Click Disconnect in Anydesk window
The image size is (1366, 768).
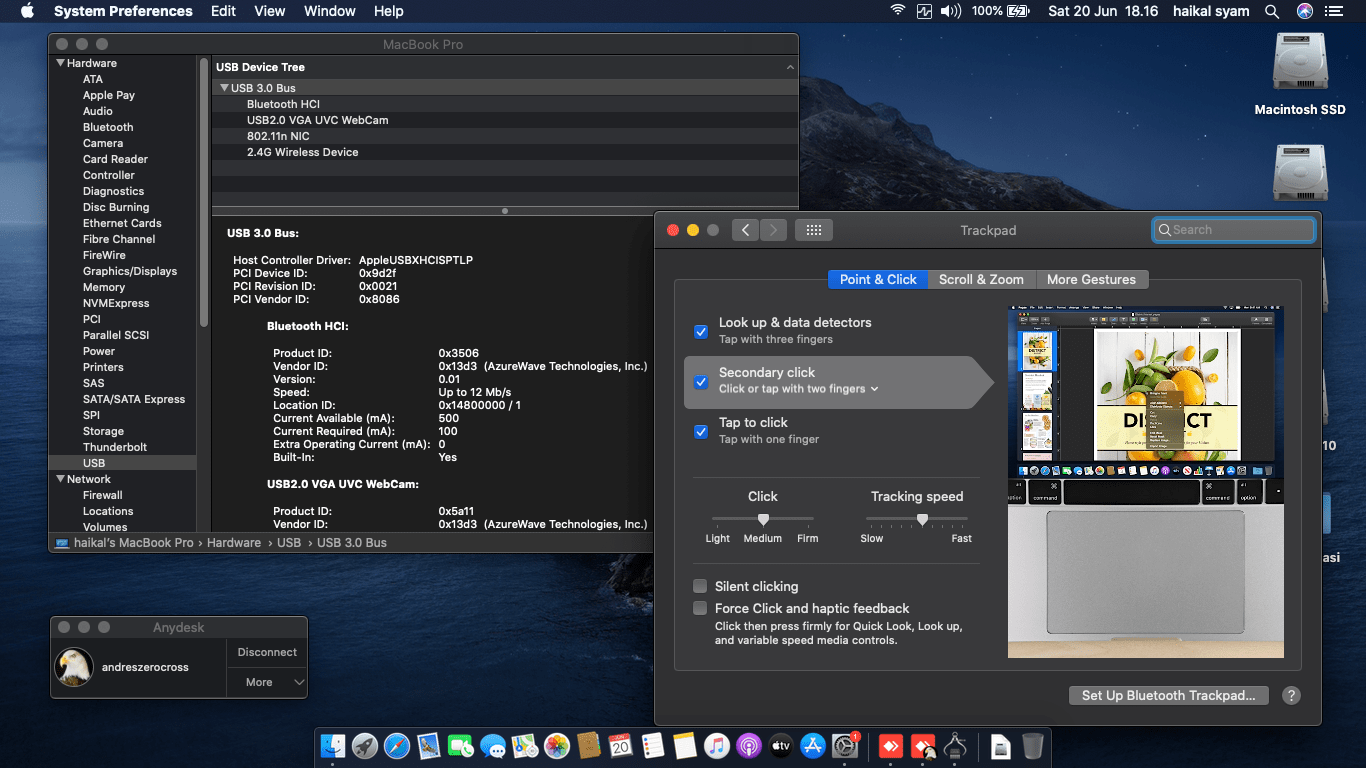tap(267, 652)
